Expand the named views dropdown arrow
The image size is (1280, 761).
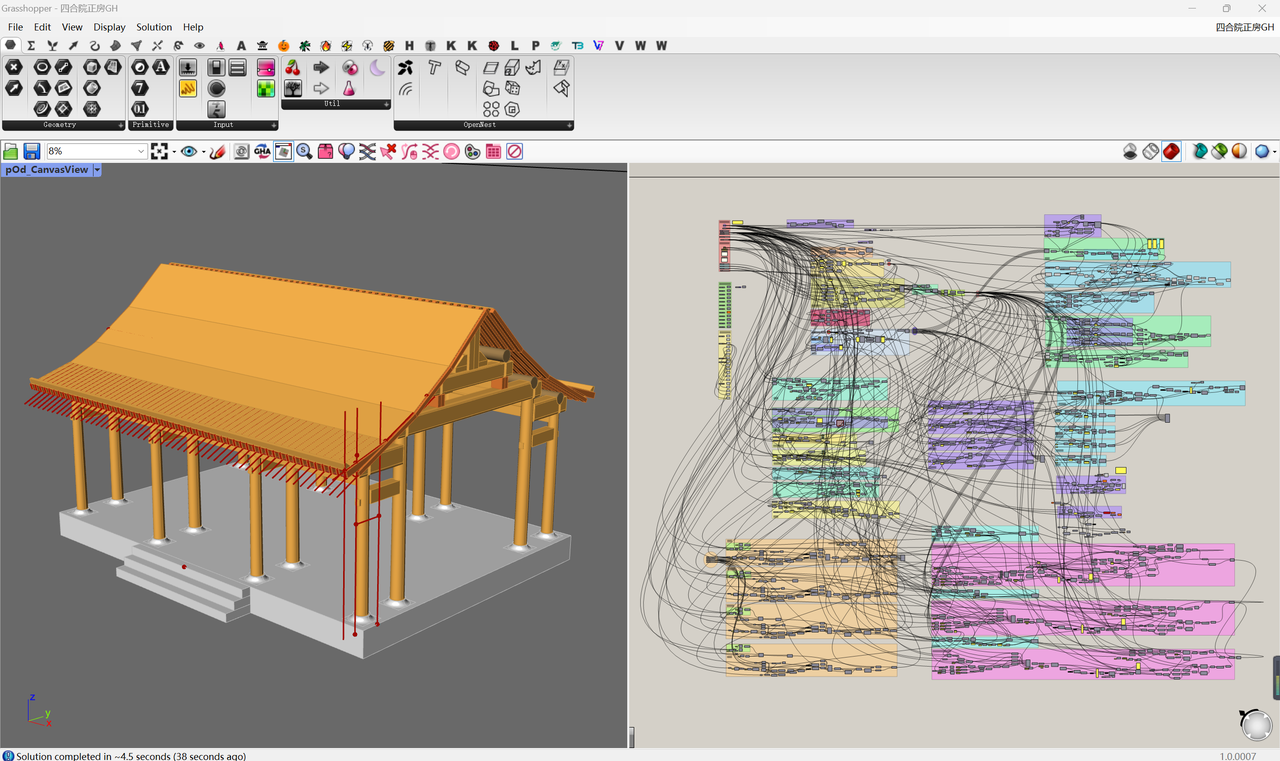pyautogui.click(x=203, y=152)
